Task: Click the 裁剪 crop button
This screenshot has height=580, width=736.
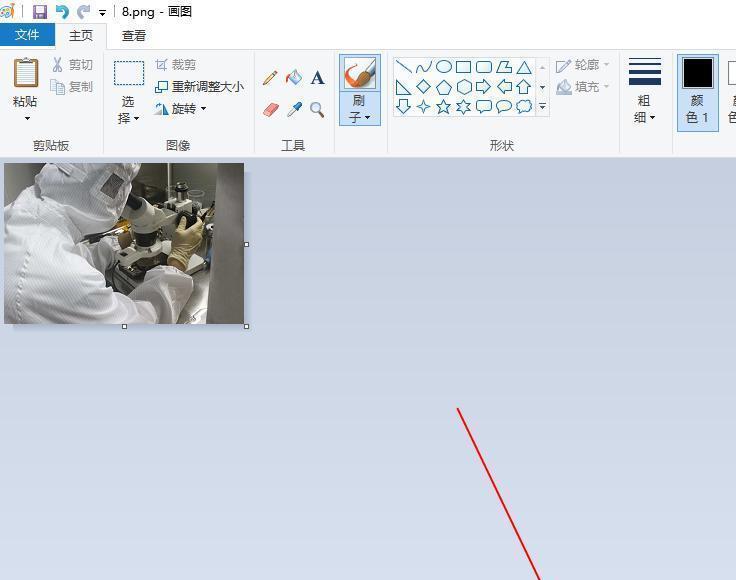Action: click(x=176, y=65)
